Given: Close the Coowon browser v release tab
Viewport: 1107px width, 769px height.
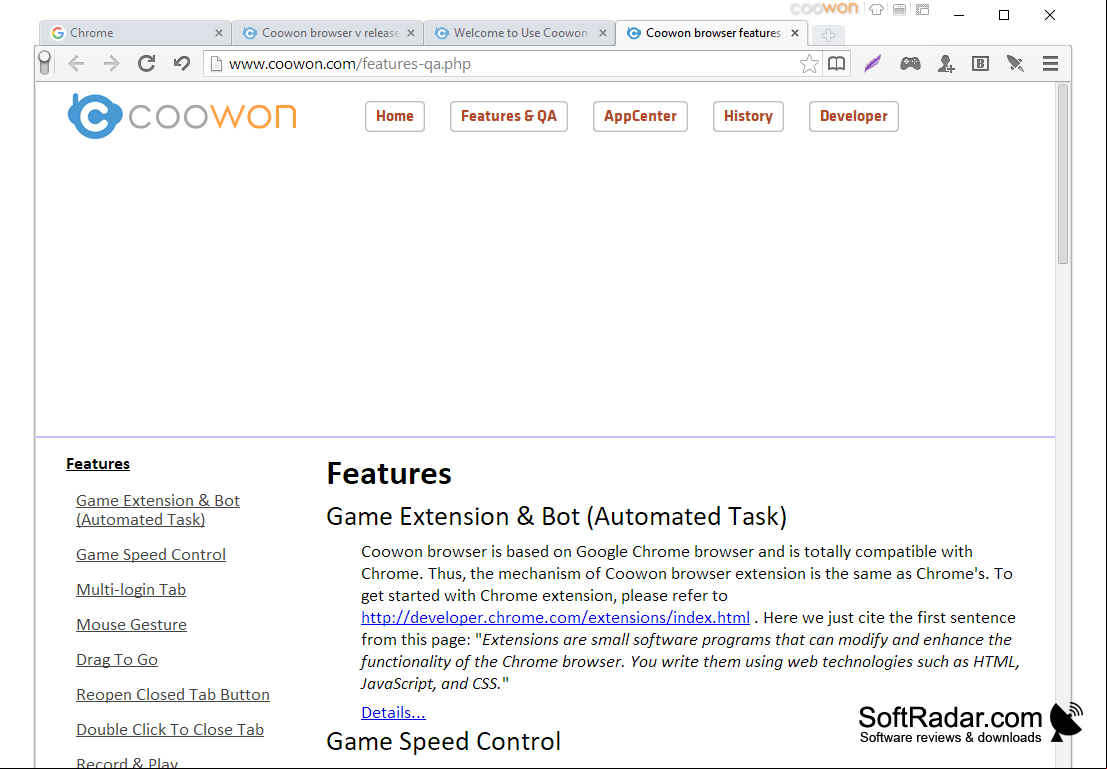Looking at the screenshot, I should [411, 33].
